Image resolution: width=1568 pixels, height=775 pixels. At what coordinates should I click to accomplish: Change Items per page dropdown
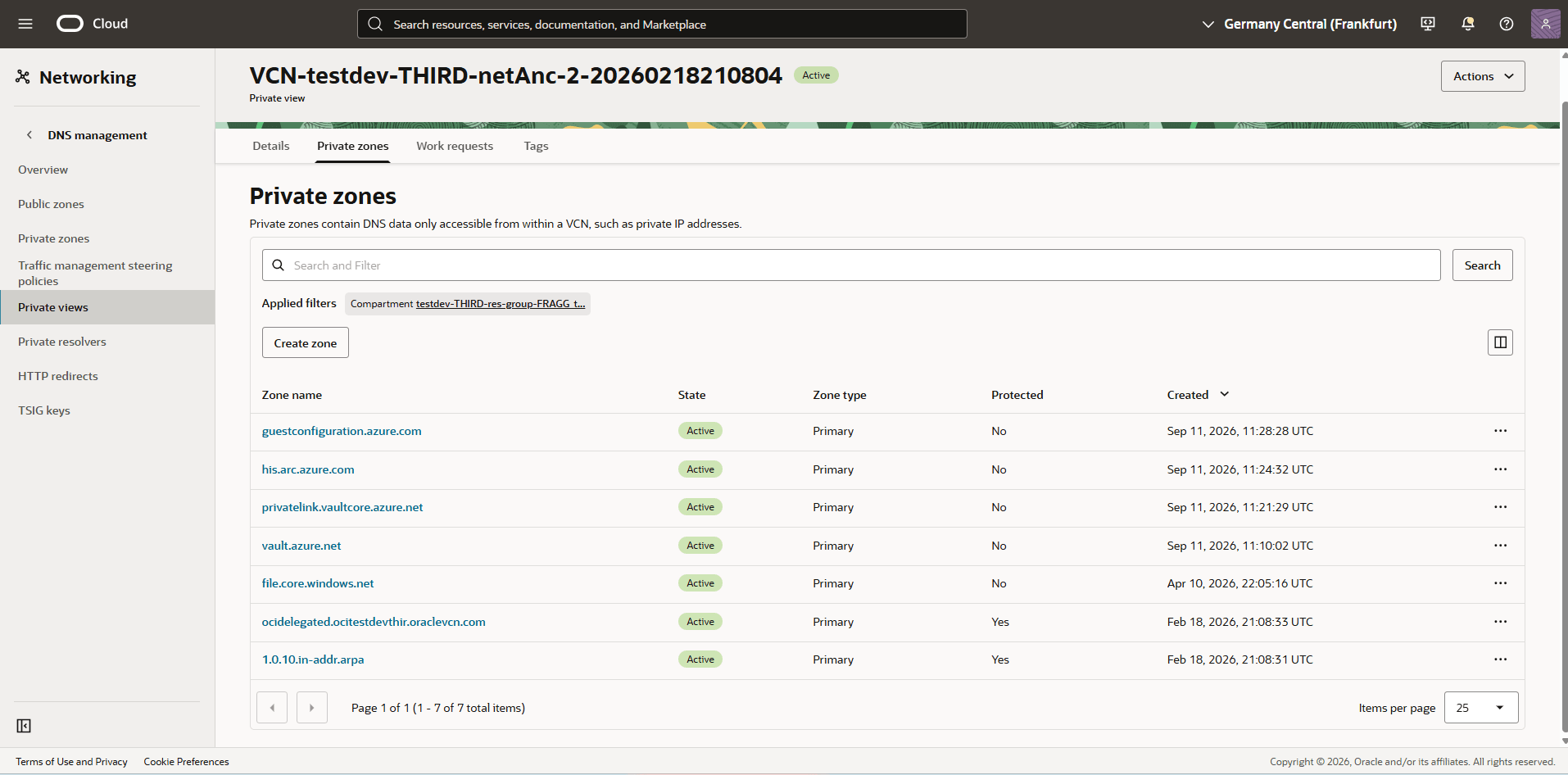(1481, 708)
